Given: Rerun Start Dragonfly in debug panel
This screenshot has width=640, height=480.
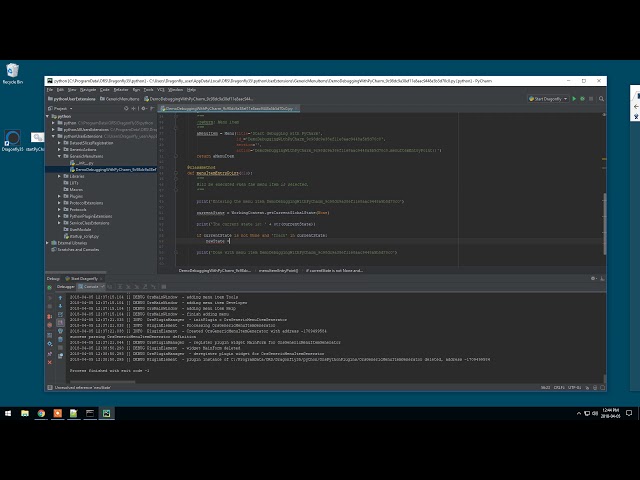Looking at the screenshot, I should tap(49, 287).
